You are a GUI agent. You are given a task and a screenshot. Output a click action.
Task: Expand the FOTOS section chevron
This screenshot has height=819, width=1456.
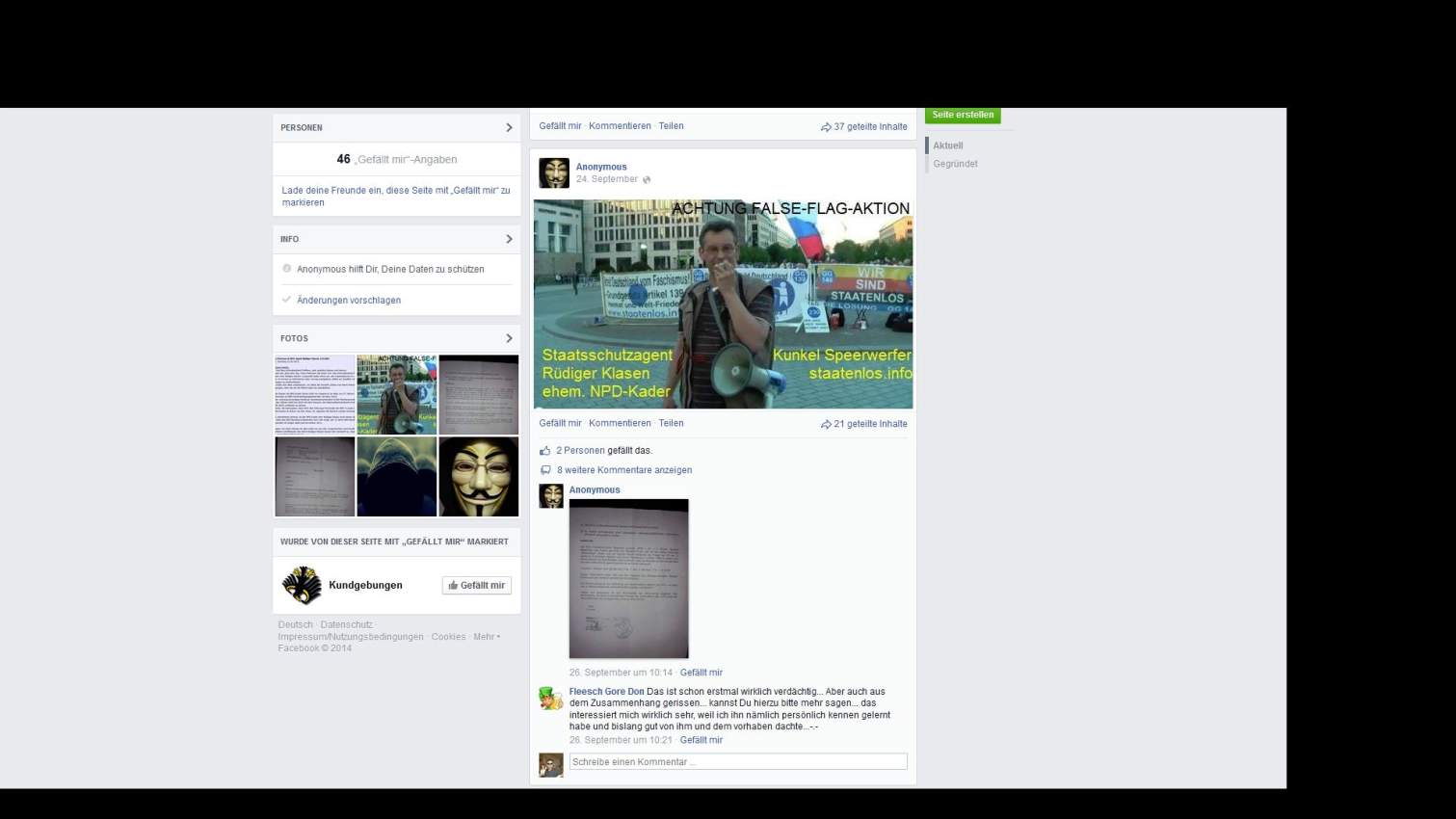point(509,338)
